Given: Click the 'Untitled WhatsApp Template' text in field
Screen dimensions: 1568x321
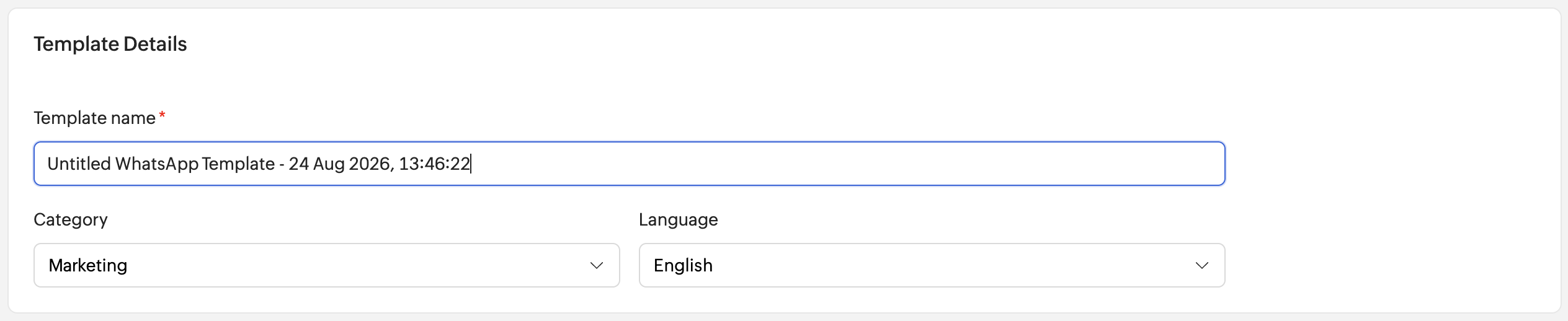Looking at the screenshot, I should pyautogui.click(x=161, y=164).
